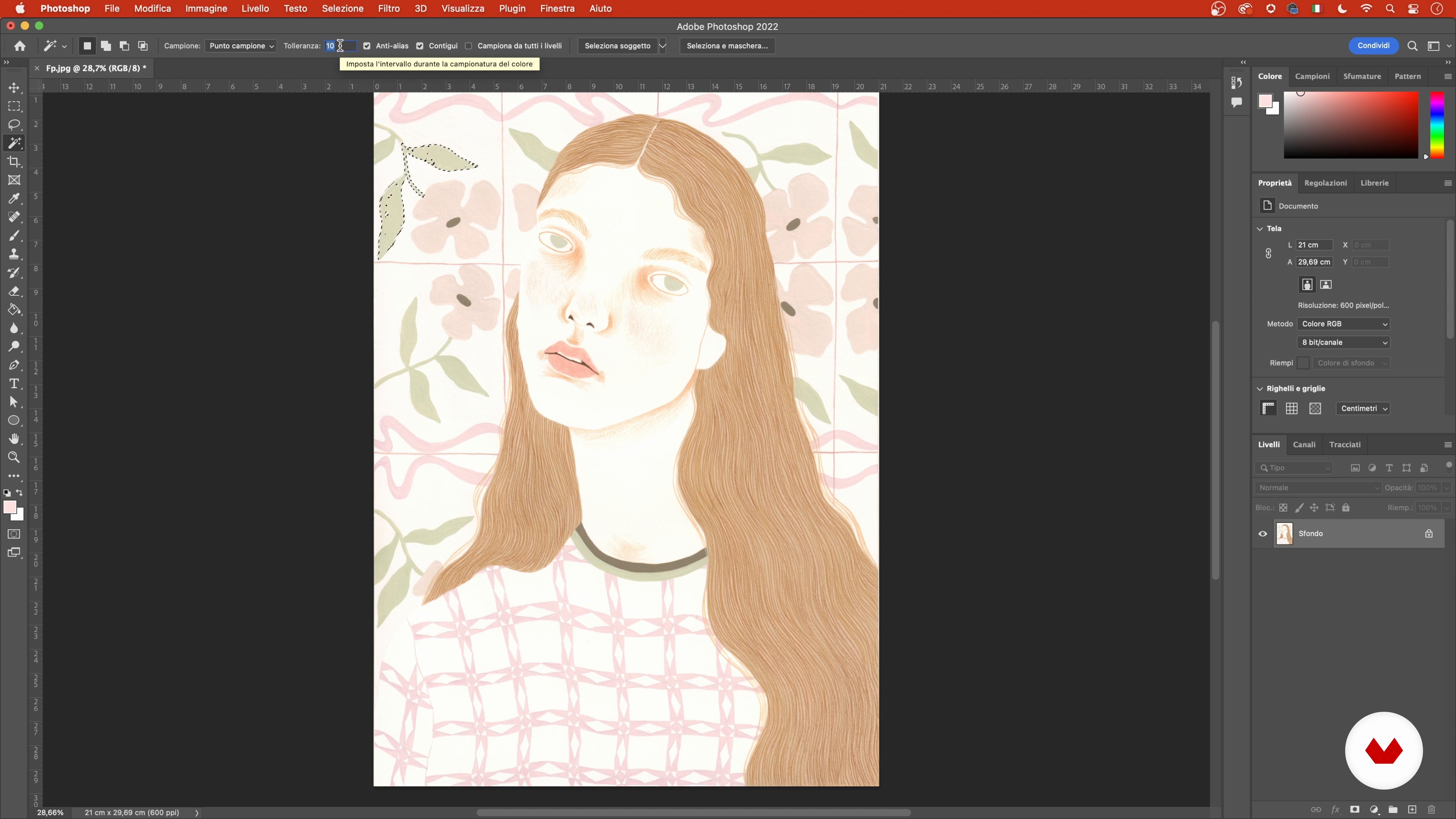Swap foreground and background colors
The width and height of the screenshot is (1456, 819).
[x=20, y=493]
